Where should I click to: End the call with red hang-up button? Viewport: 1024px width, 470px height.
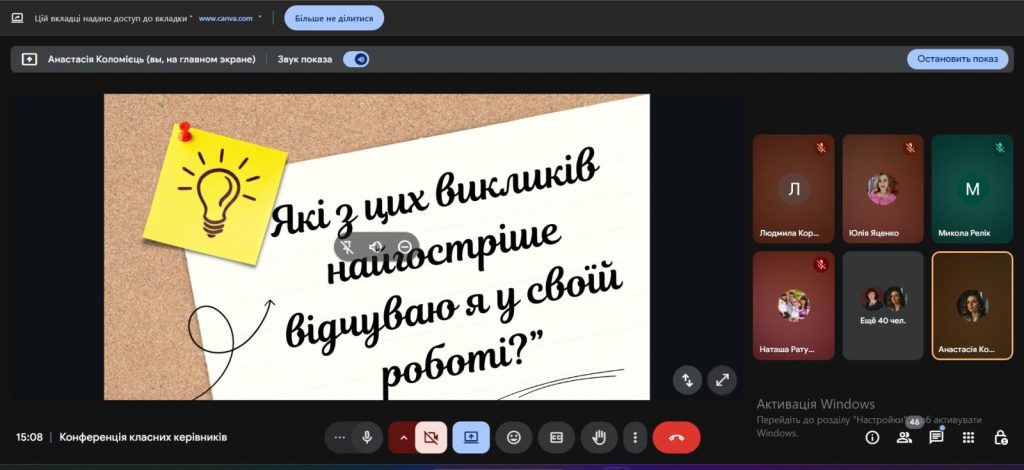click(676, 437)
